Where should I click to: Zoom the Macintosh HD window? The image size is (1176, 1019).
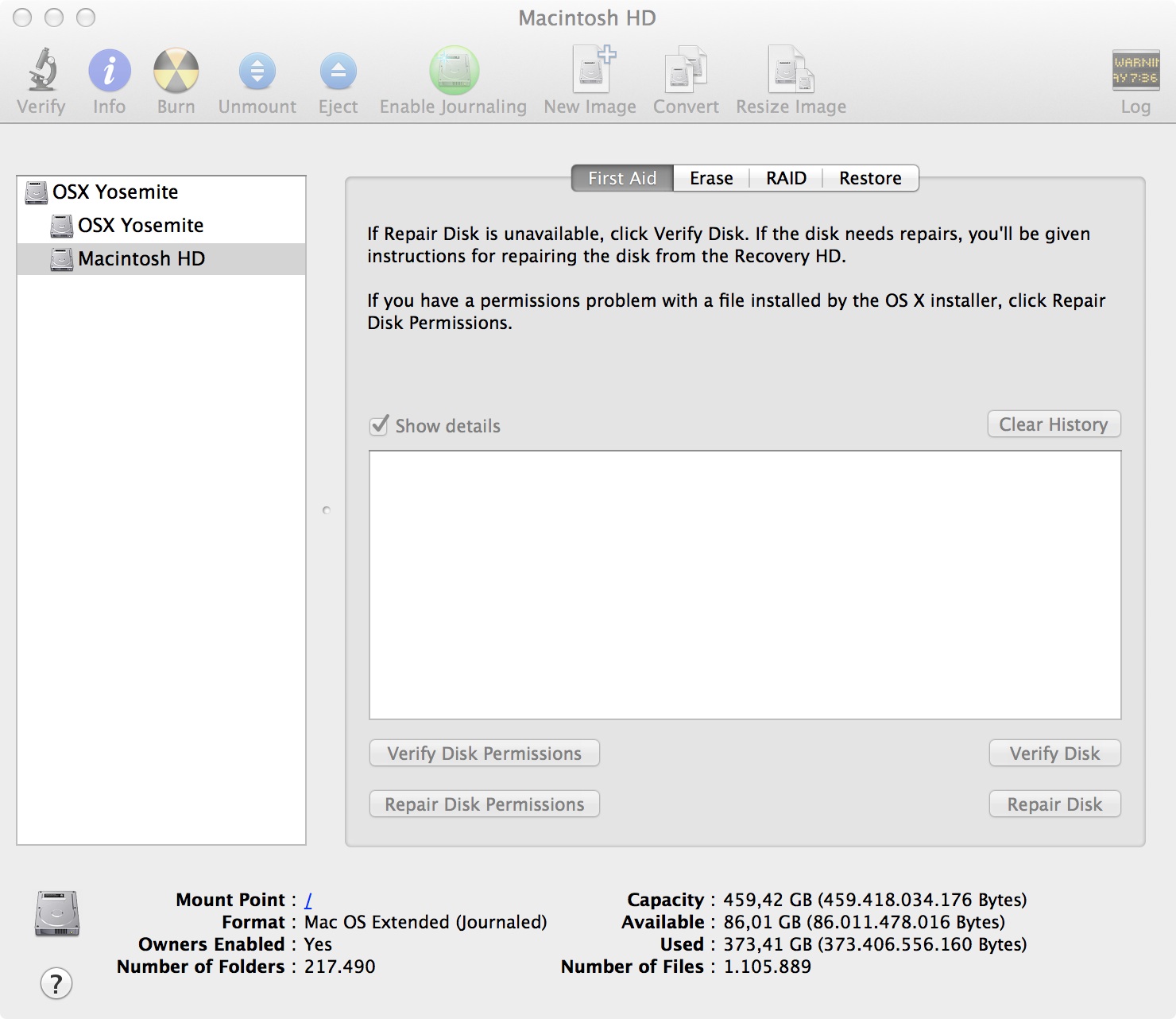point(85,17)
